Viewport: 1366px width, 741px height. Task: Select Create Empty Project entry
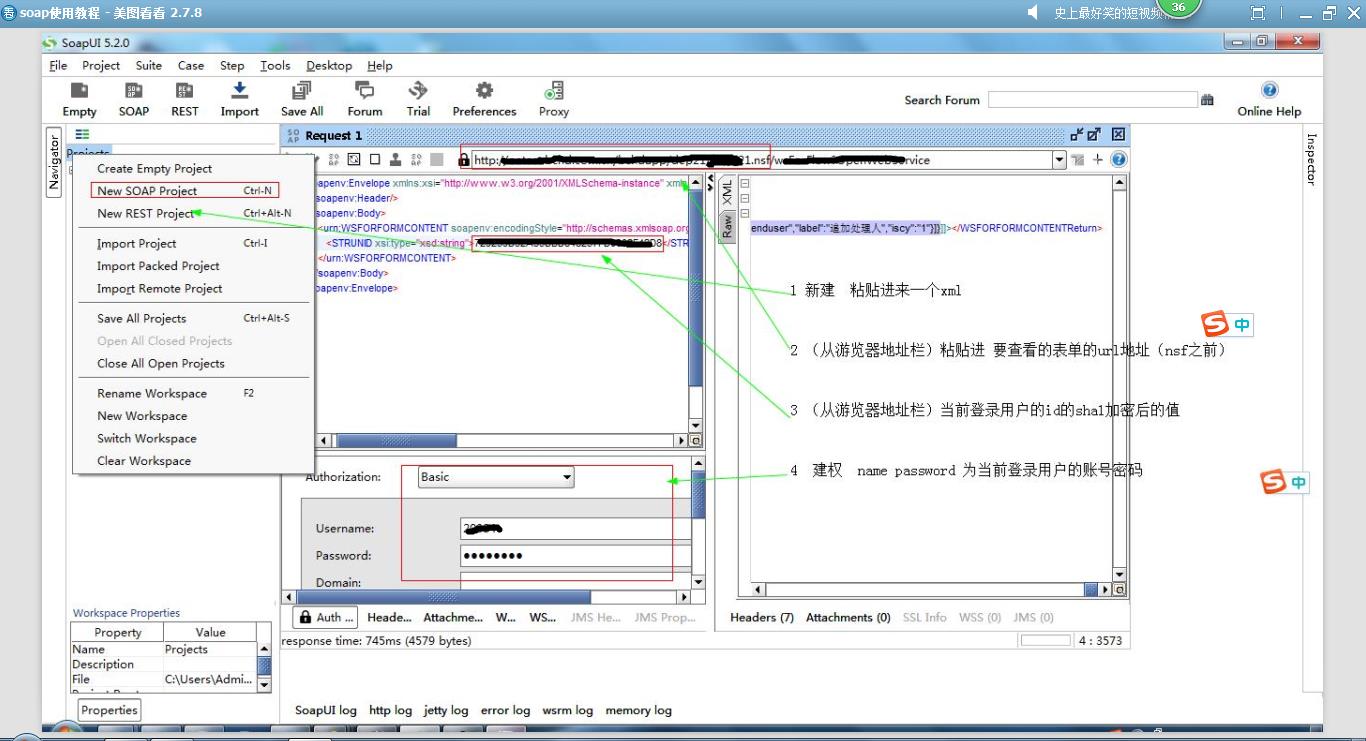pyautogui.click(x=193, y=168)
